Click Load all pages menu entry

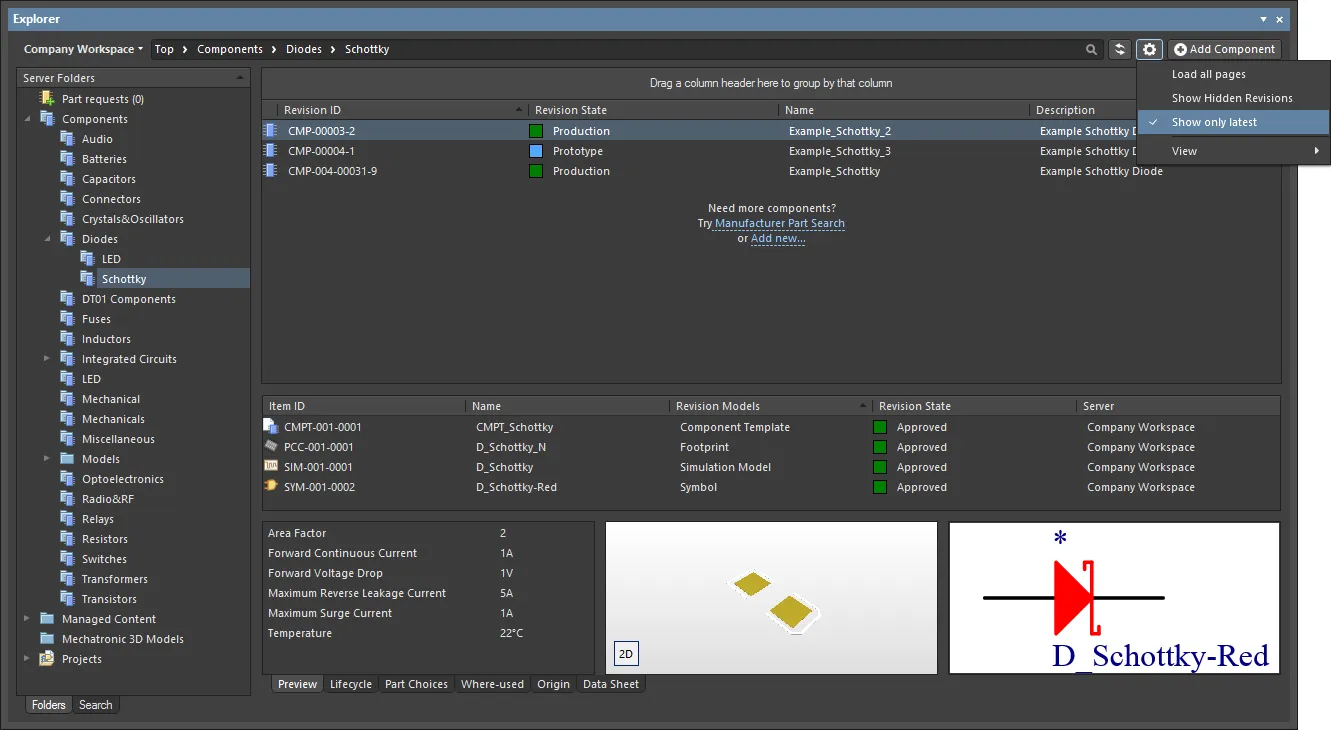[x=1208, y=74]
